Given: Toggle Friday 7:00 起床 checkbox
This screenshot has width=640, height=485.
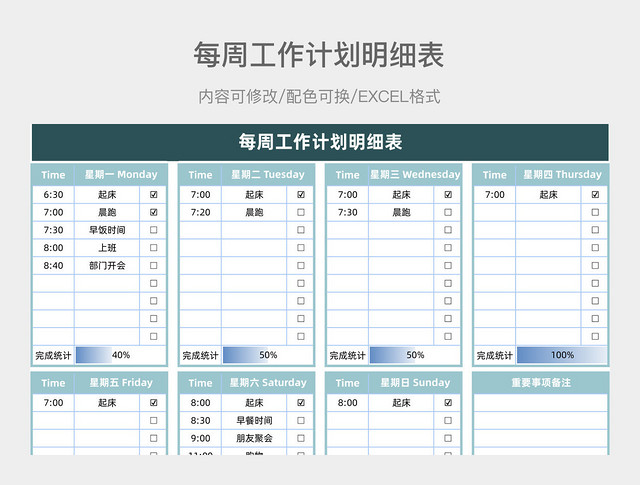Looking at the screenshot, I should (153, 403).
